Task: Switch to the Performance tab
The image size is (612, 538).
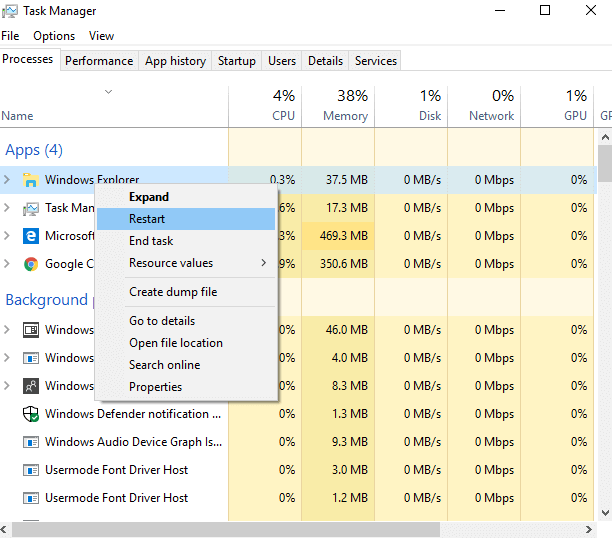Action: [x=99, y=61]
